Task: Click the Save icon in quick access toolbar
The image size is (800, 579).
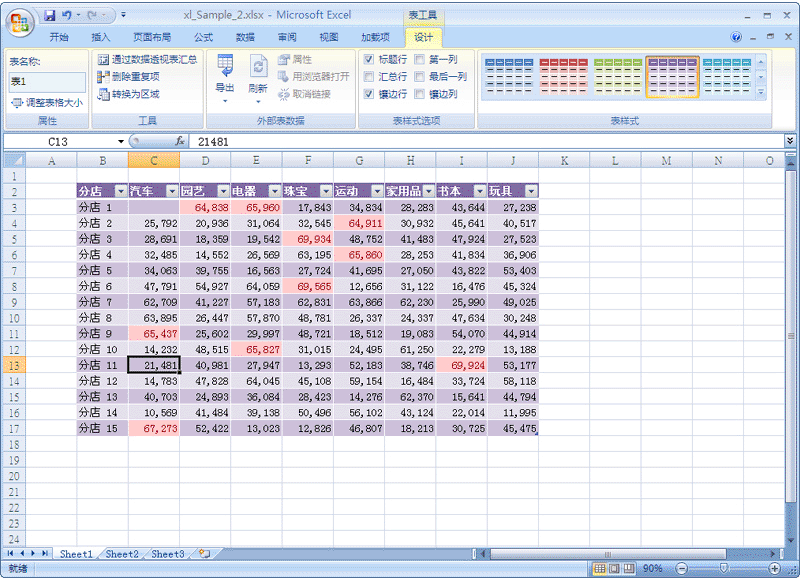Action: pos(49,16)
